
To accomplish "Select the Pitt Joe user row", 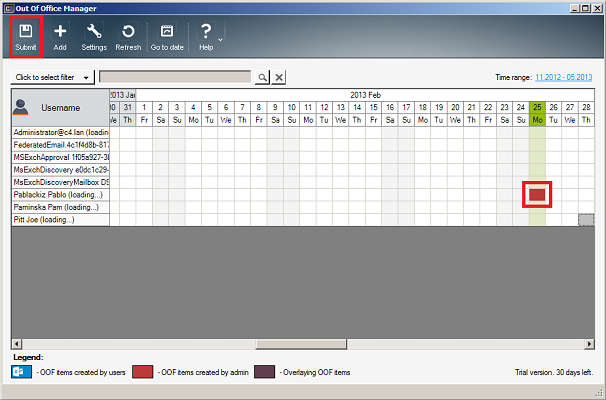I will pos(60,219).
